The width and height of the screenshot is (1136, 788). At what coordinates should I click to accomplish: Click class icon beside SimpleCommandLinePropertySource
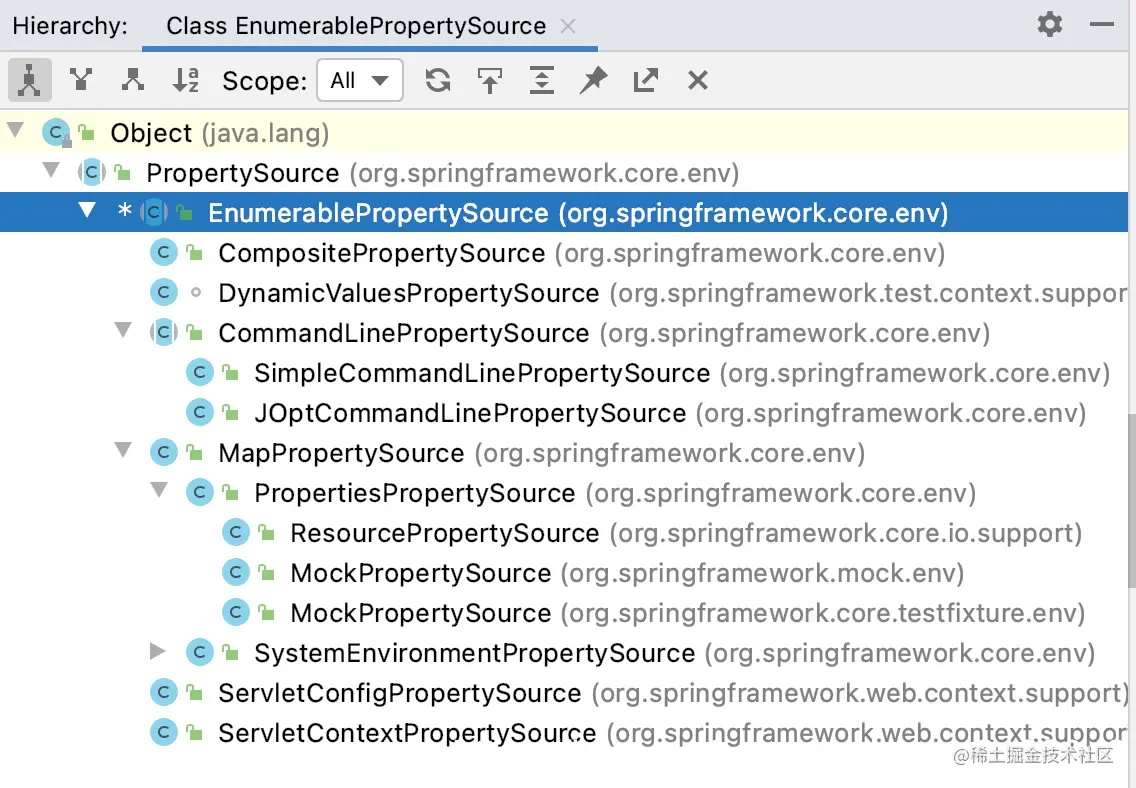199,372
